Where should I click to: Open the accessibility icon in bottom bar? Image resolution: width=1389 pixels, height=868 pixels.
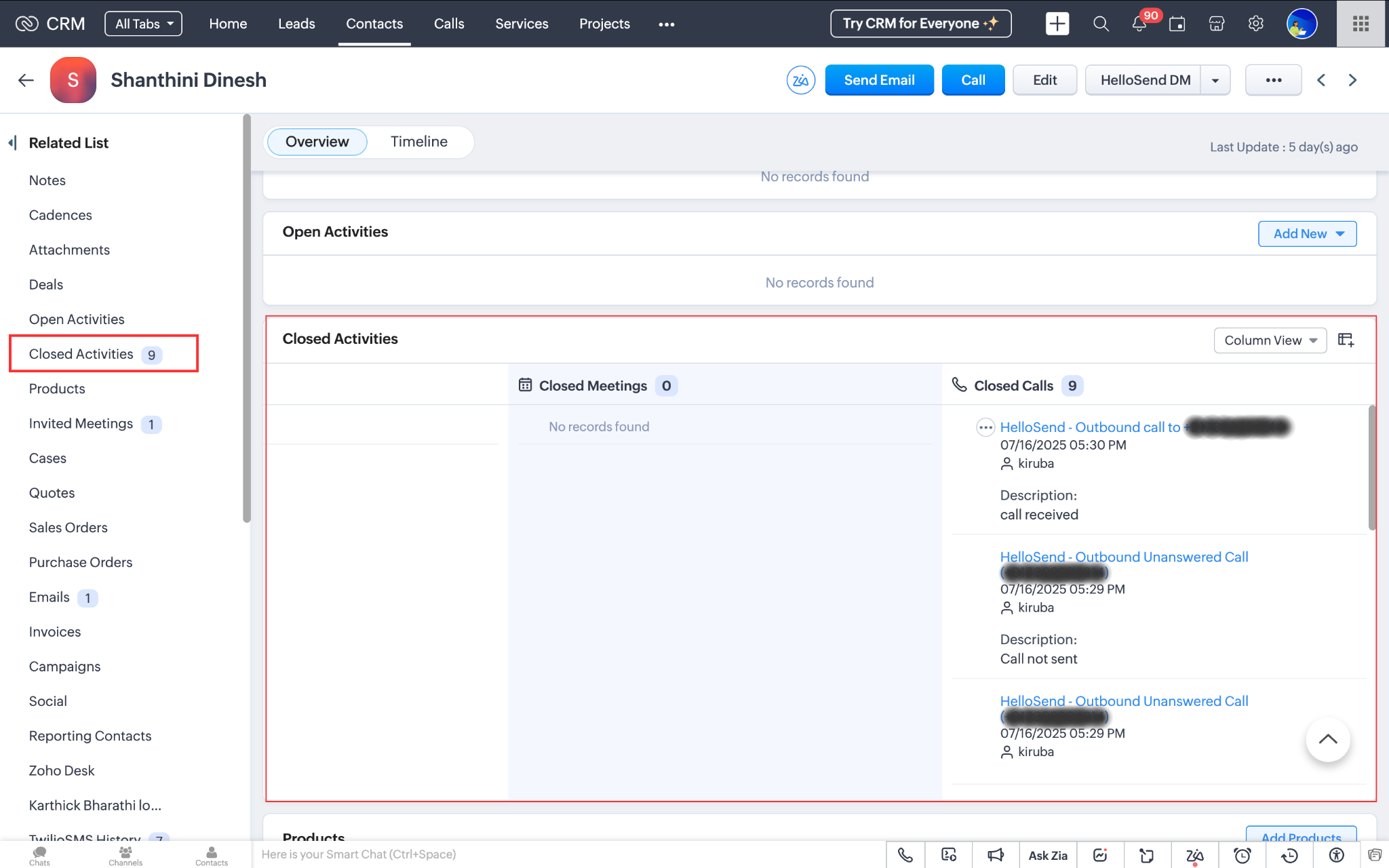(1336, 855)
